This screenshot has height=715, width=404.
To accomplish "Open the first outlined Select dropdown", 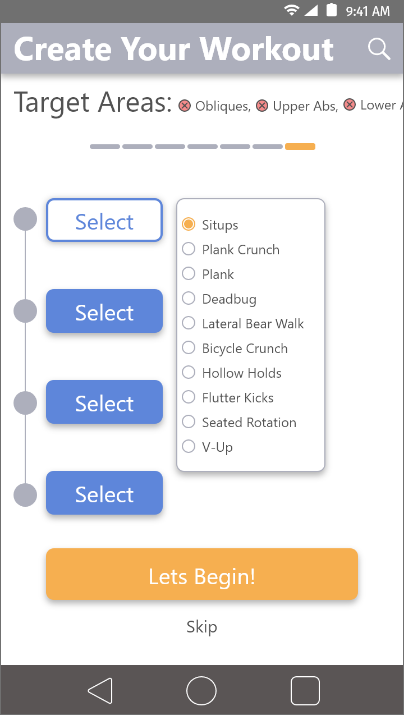I will coord(104,220).
